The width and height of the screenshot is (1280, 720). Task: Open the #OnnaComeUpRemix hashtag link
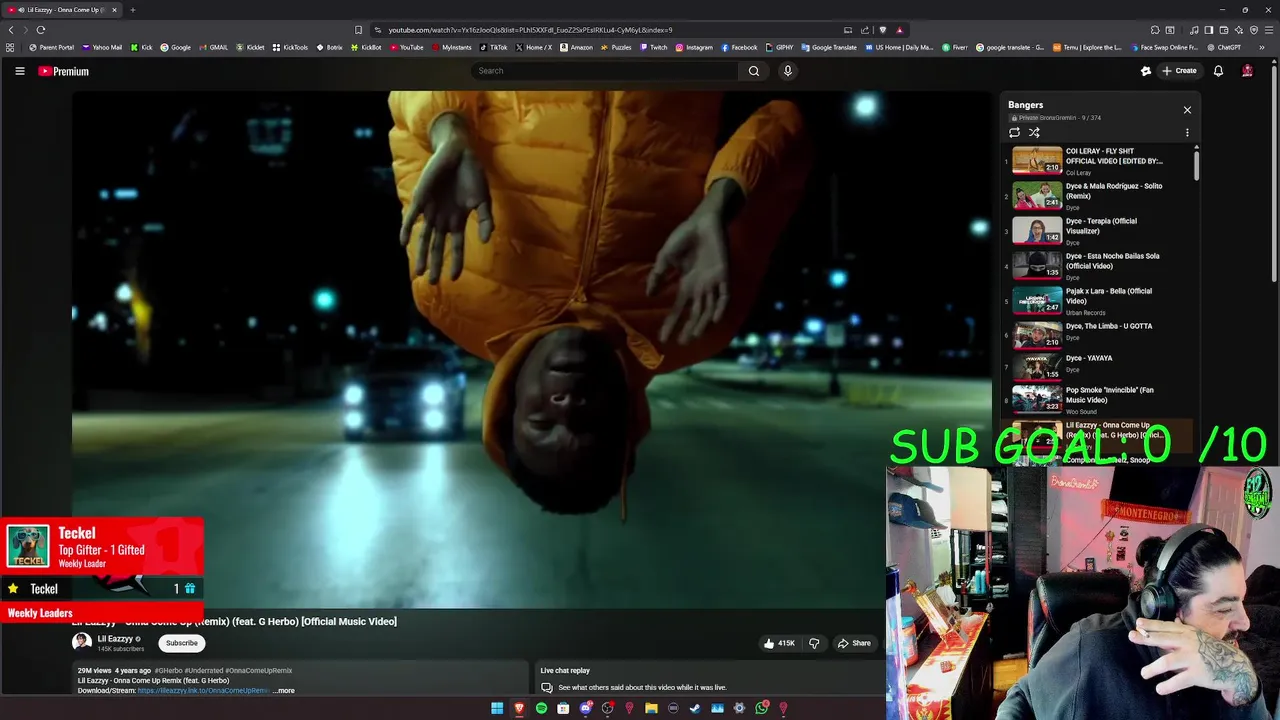point(258,671)
